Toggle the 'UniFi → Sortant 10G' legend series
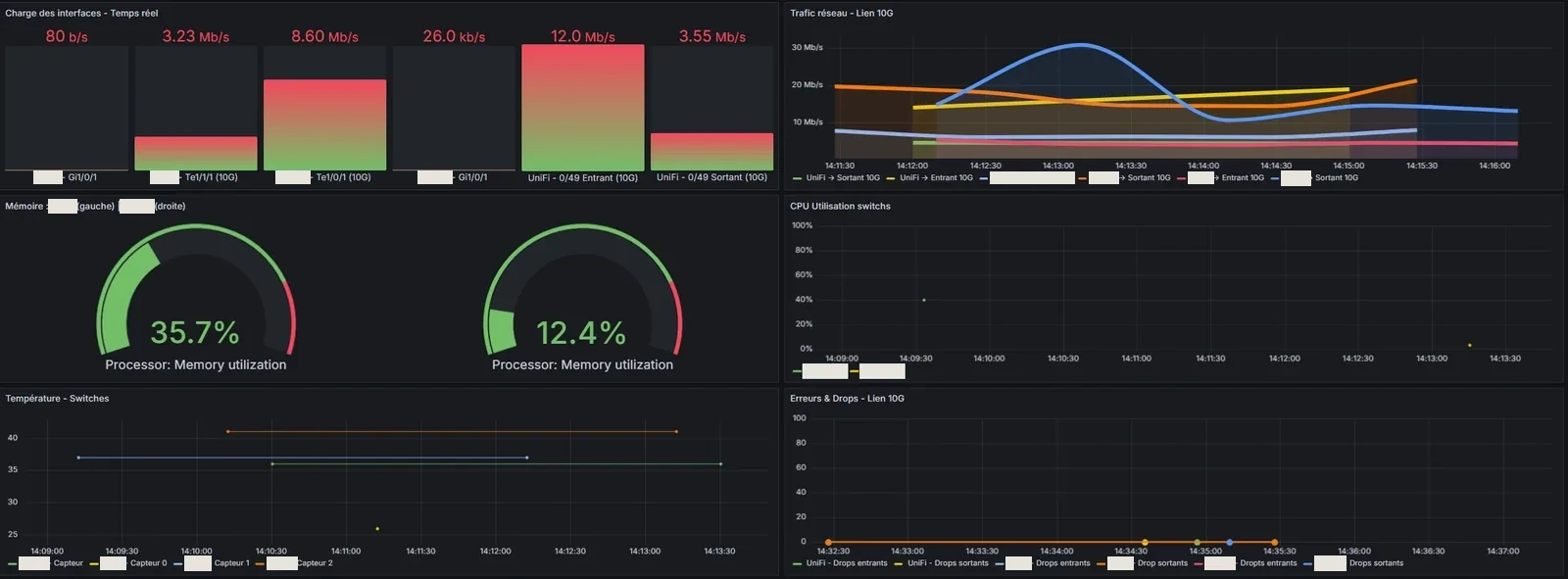The width and height of the screenshot is (1568, 579). pos(836,178)
